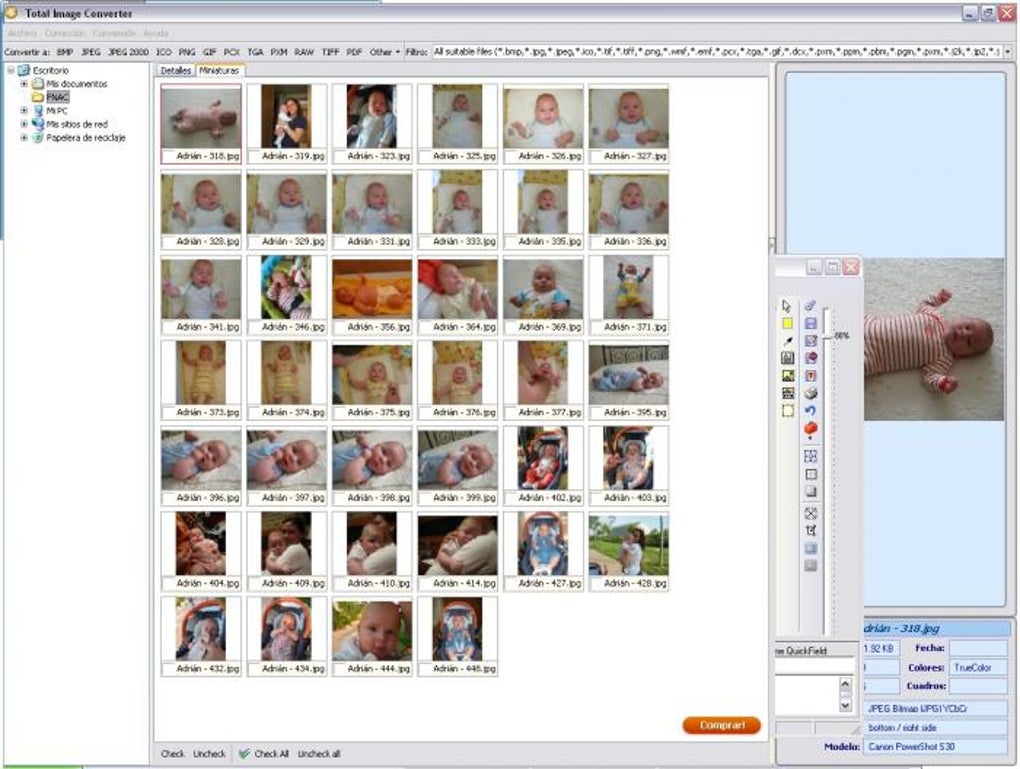The image size is (1020, 769).
Task: Click the Uncheck all button
Action: pyautogui.click(x=319, y=754)
